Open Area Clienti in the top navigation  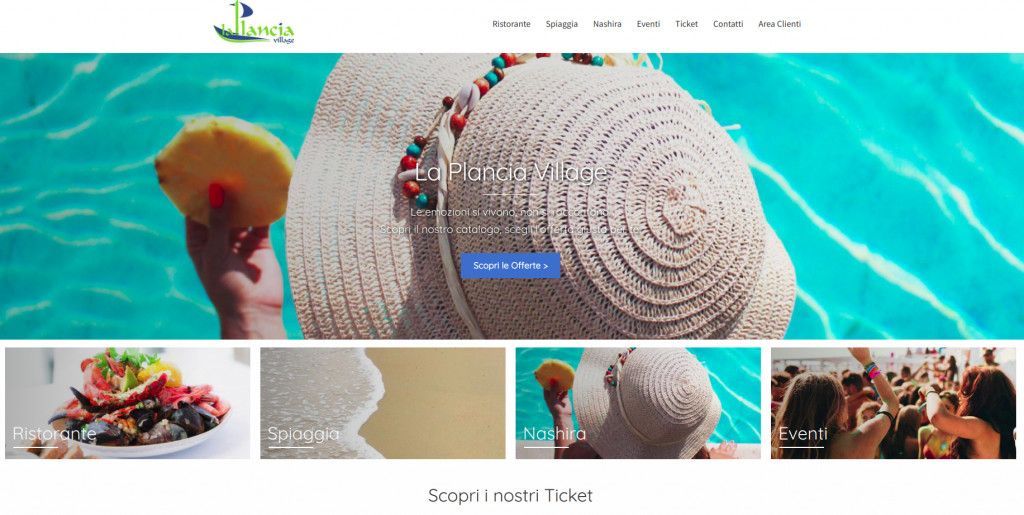pyautogui.click(x=780, y=24)
